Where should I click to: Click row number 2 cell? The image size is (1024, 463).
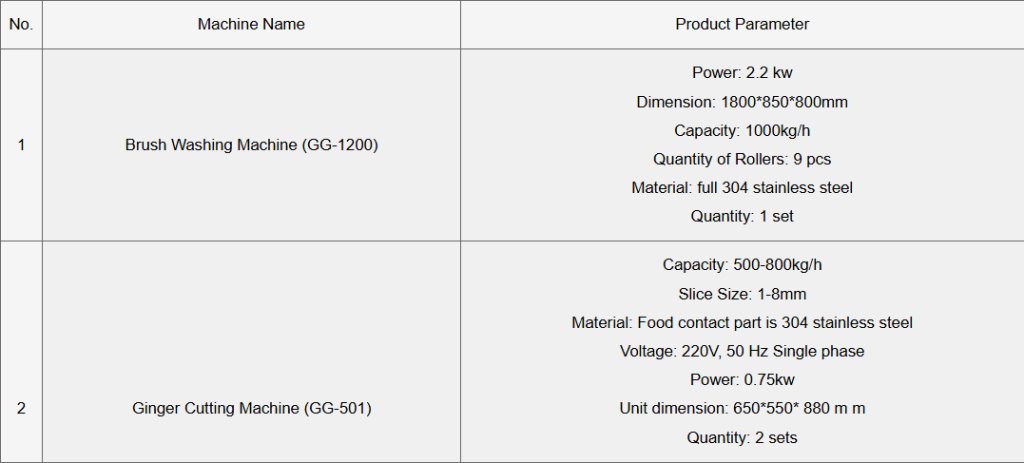click(x=21, y=408)
